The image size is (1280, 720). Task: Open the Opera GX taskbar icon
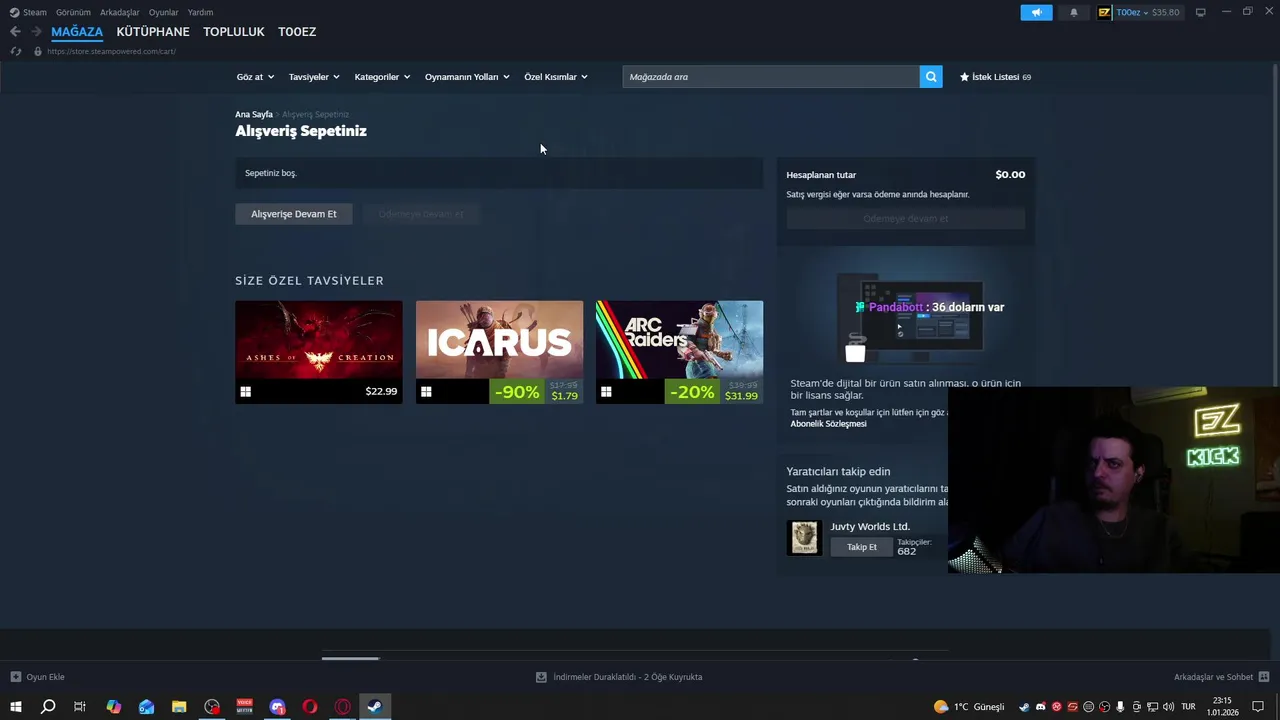pyautogui.click(x=343, y=707)
